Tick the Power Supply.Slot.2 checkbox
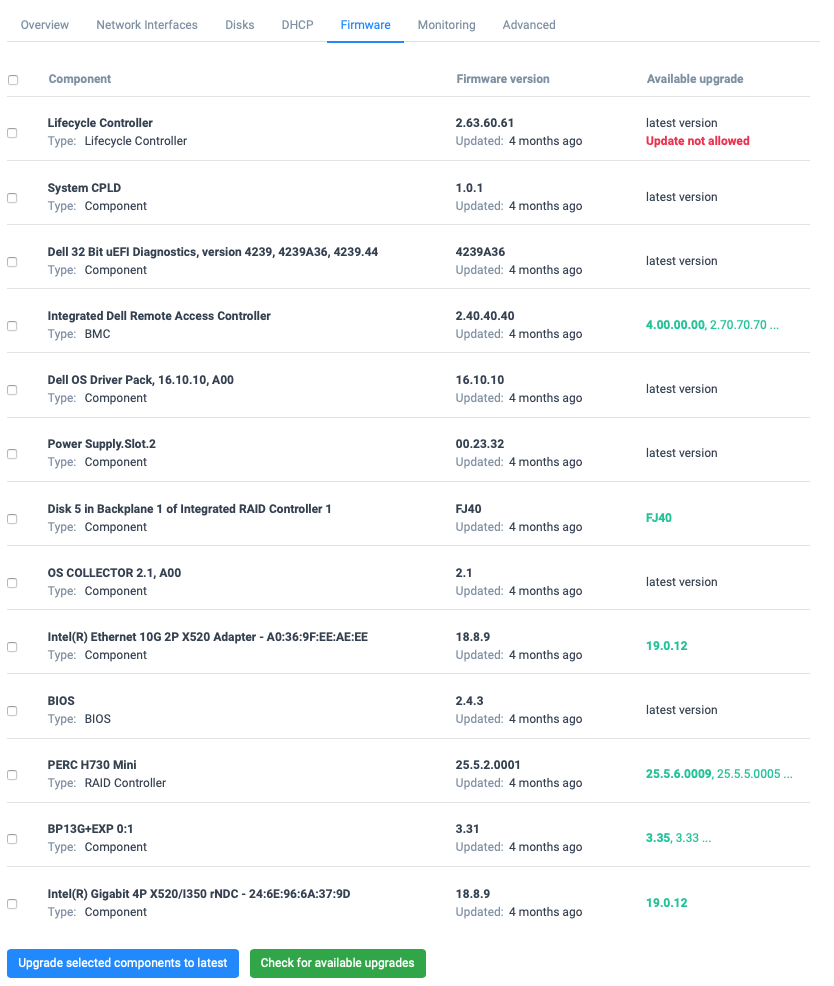 tap(12, 454)
